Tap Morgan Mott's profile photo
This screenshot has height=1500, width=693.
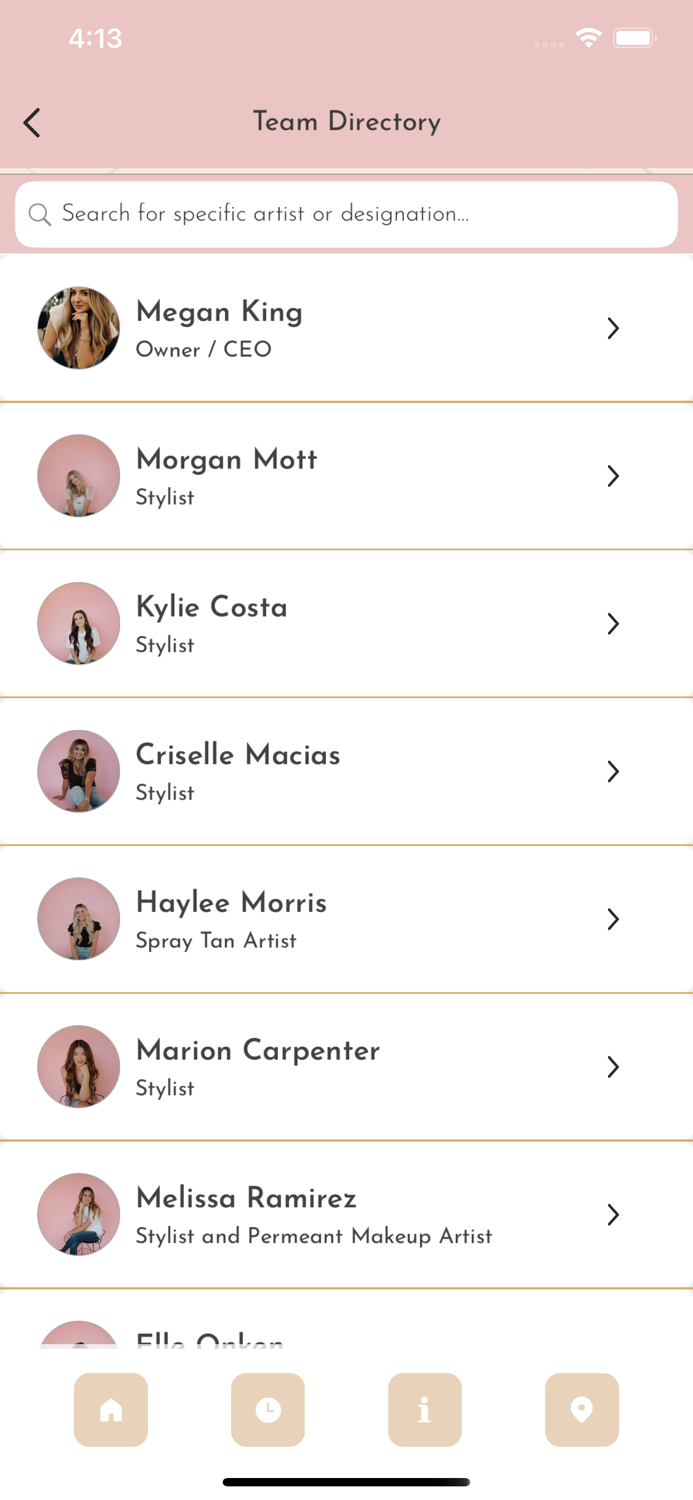tap(78, 476)
